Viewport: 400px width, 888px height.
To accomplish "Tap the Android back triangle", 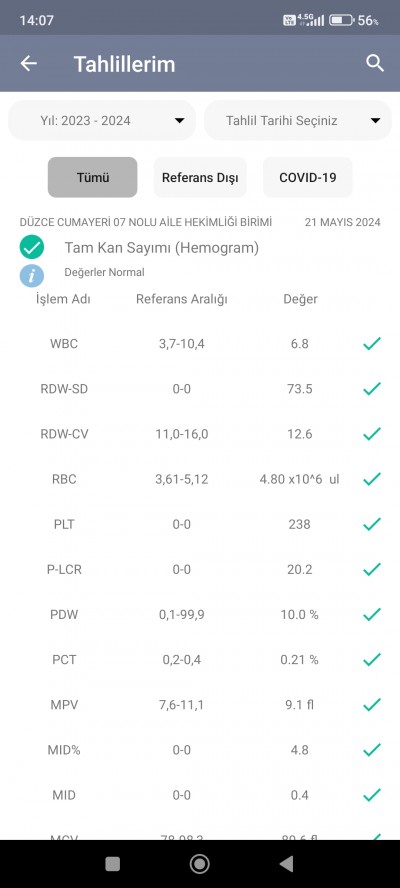I will (x=286, y=864).
